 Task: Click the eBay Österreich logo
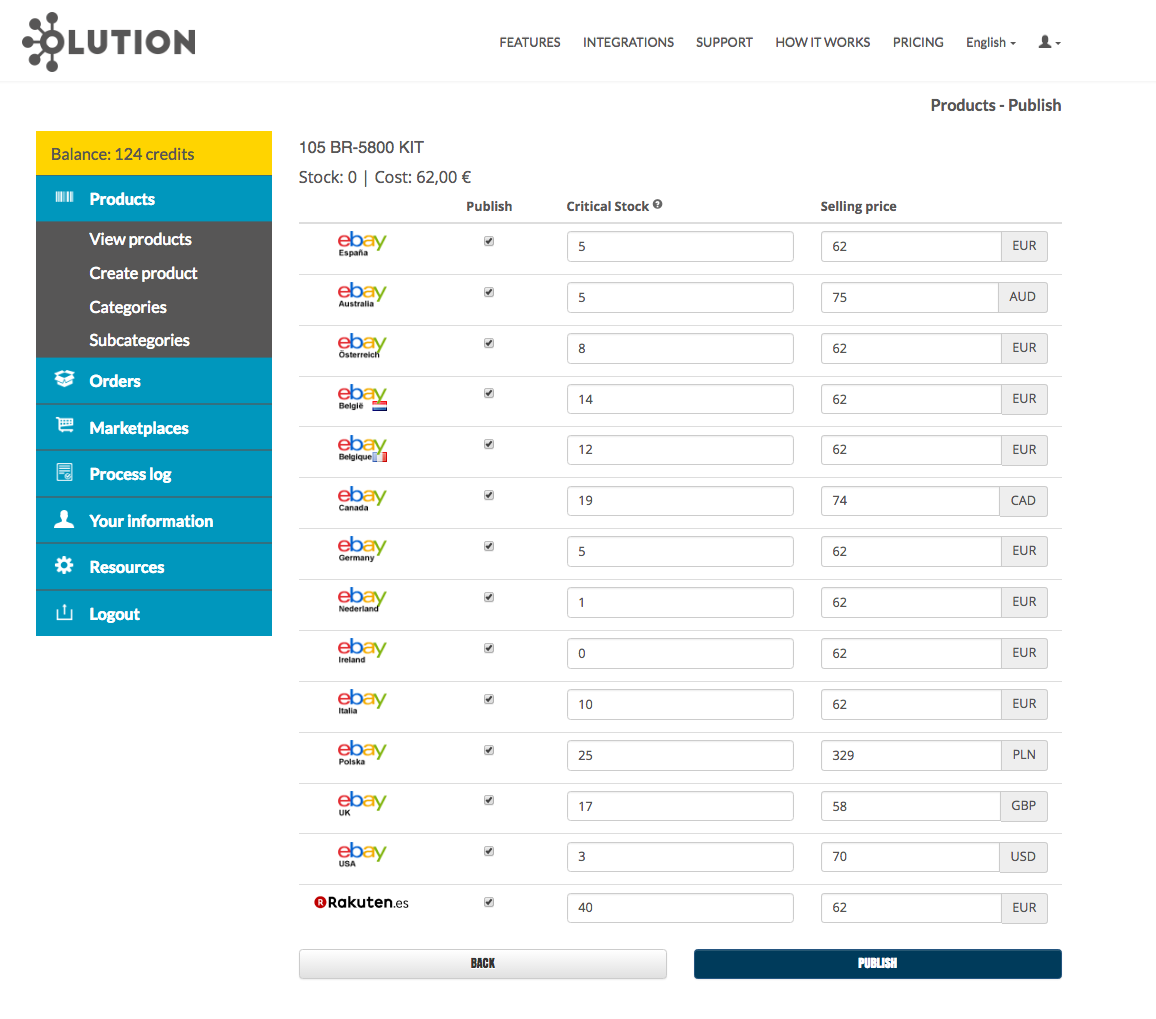pyautogui.click(x=361, y=345)
